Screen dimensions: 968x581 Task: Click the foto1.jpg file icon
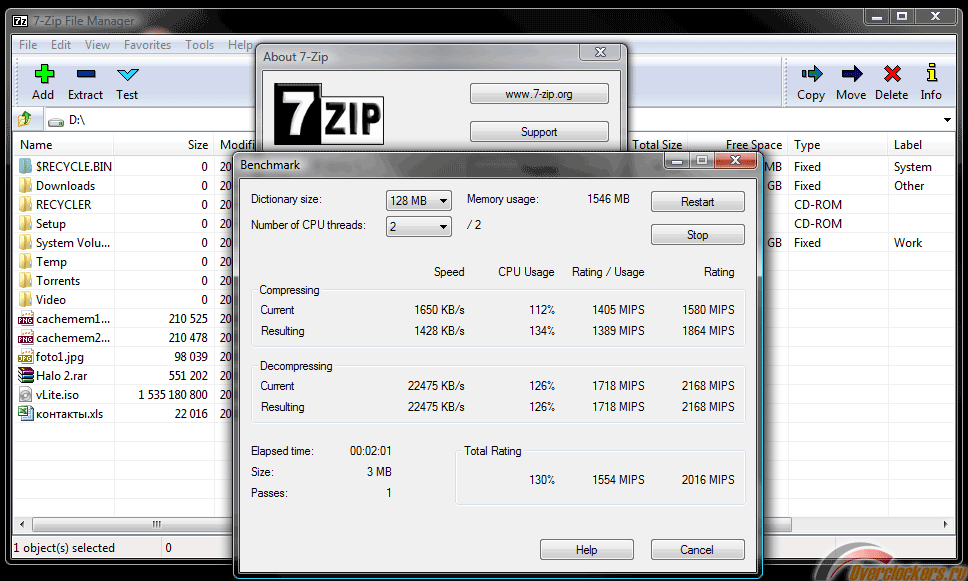pyautogui.click(x=25, y=357)
